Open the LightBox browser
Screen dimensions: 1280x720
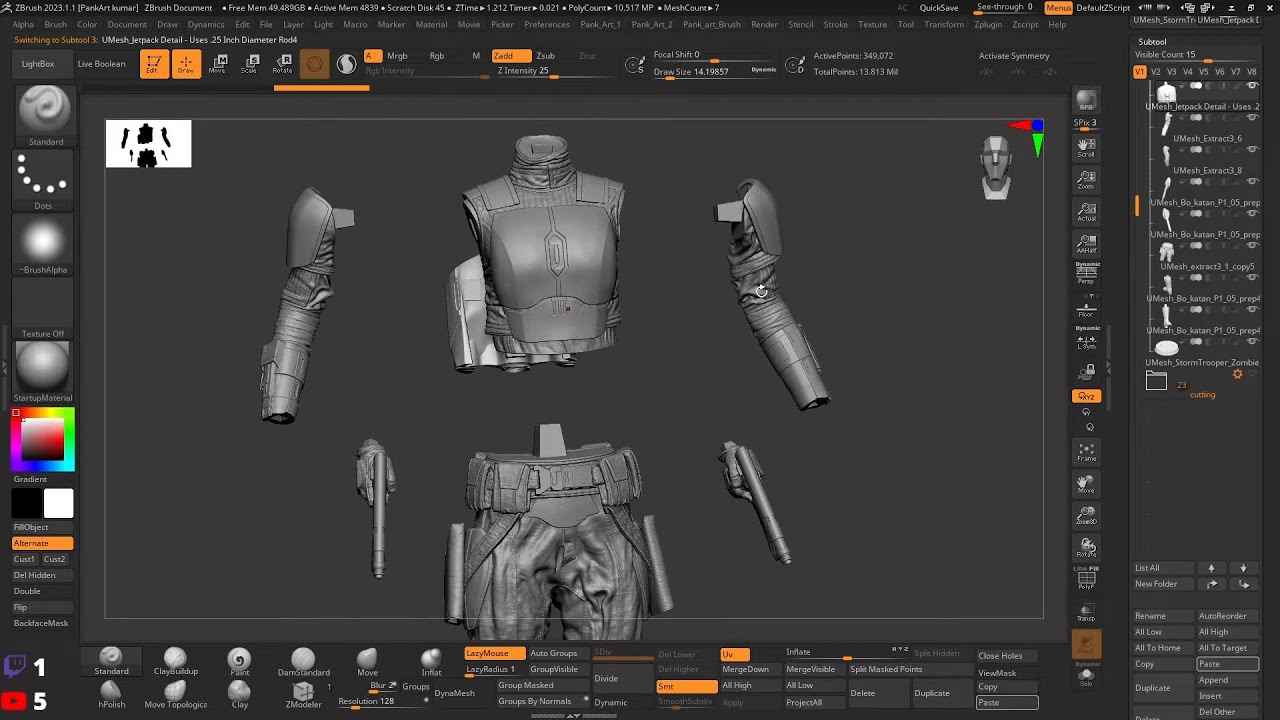pyautogui.click(x=38, y=64)
